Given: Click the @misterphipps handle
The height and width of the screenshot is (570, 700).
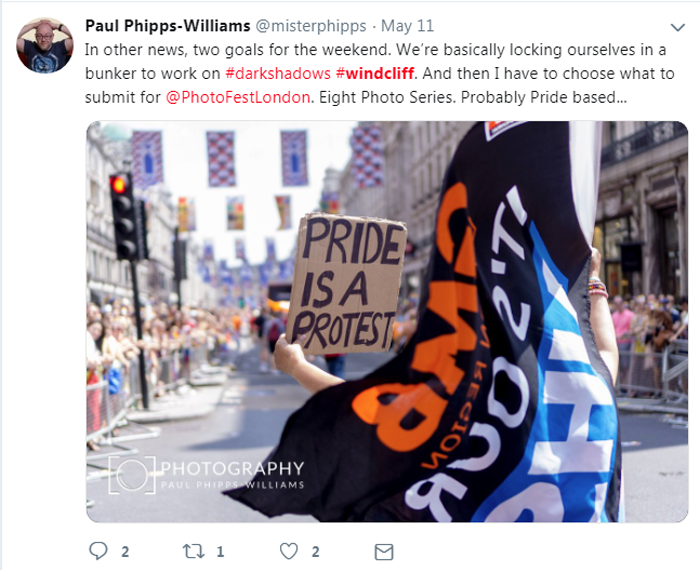Looking at the screenshot, I should pyautogui.click(x=311, y=26).
